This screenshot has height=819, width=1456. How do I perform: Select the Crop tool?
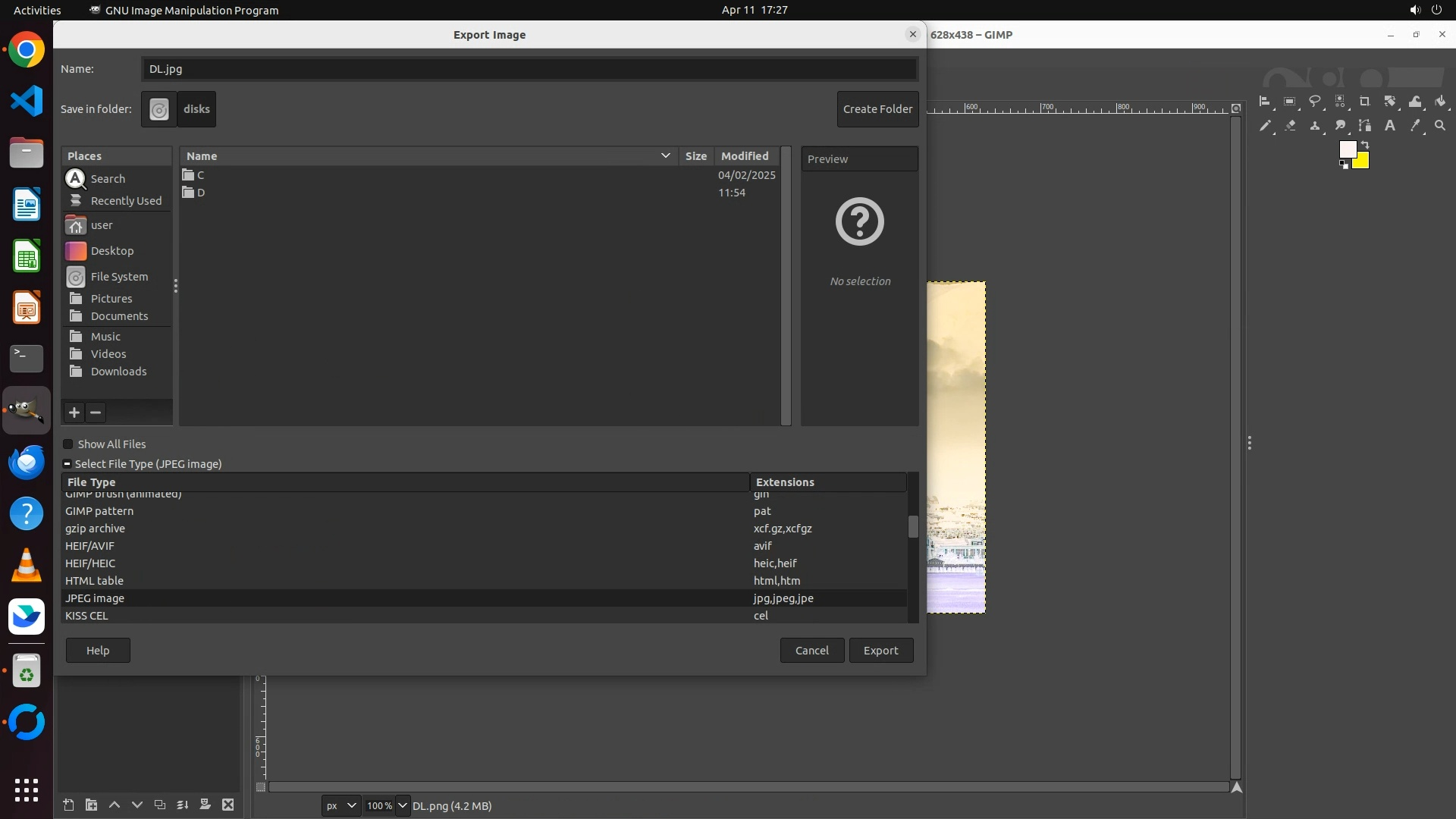(1365, 102)
